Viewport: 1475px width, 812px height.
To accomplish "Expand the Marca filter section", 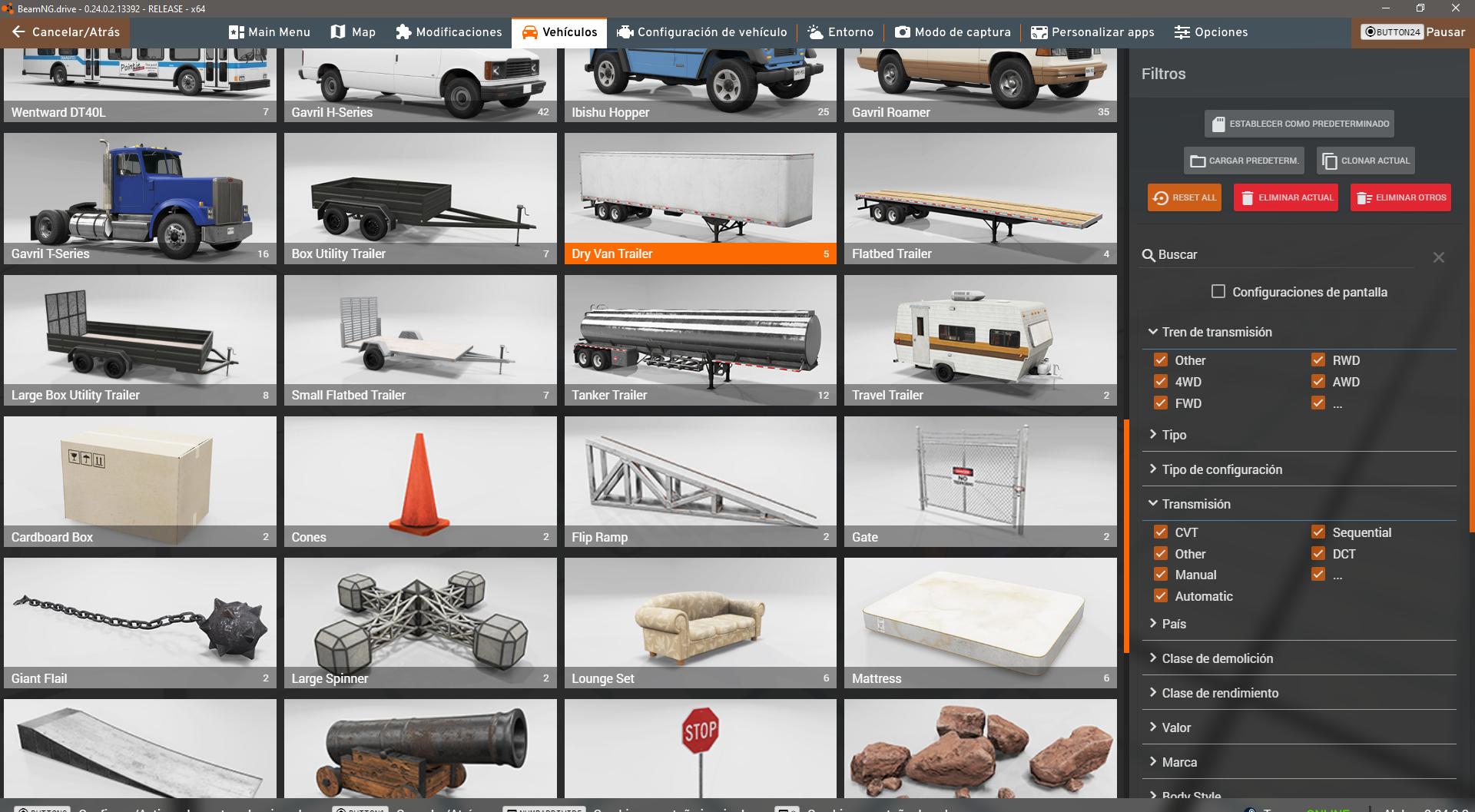I will pos(1298,762).
